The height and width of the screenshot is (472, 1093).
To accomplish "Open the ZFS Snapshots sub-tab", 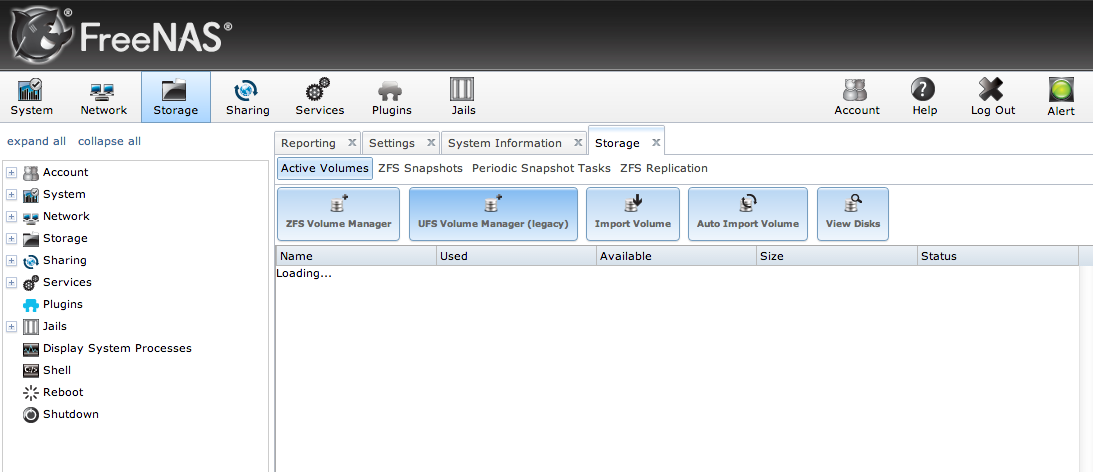I will tap(420, 168).
